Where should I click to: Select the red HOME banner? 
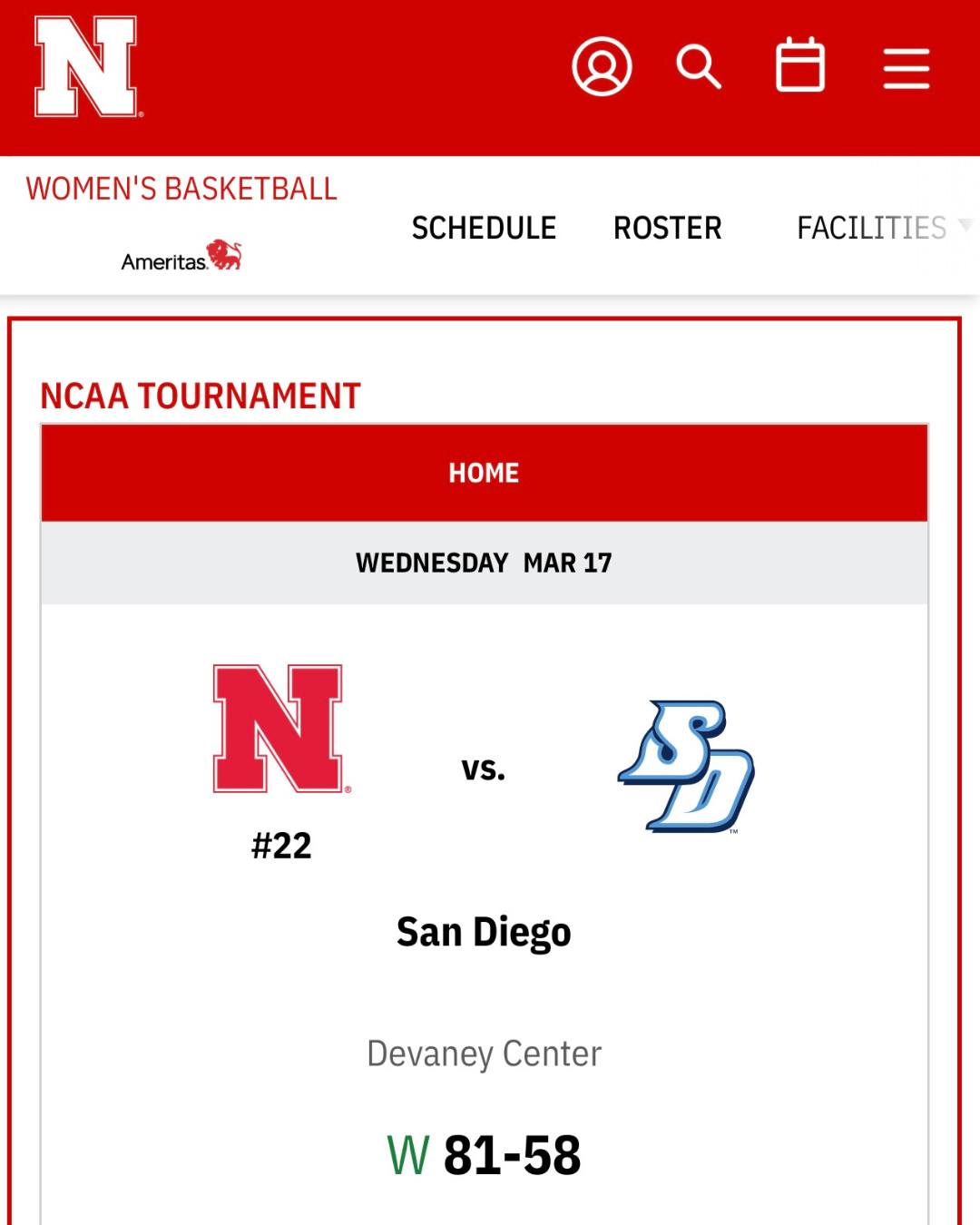click(484, 473)
